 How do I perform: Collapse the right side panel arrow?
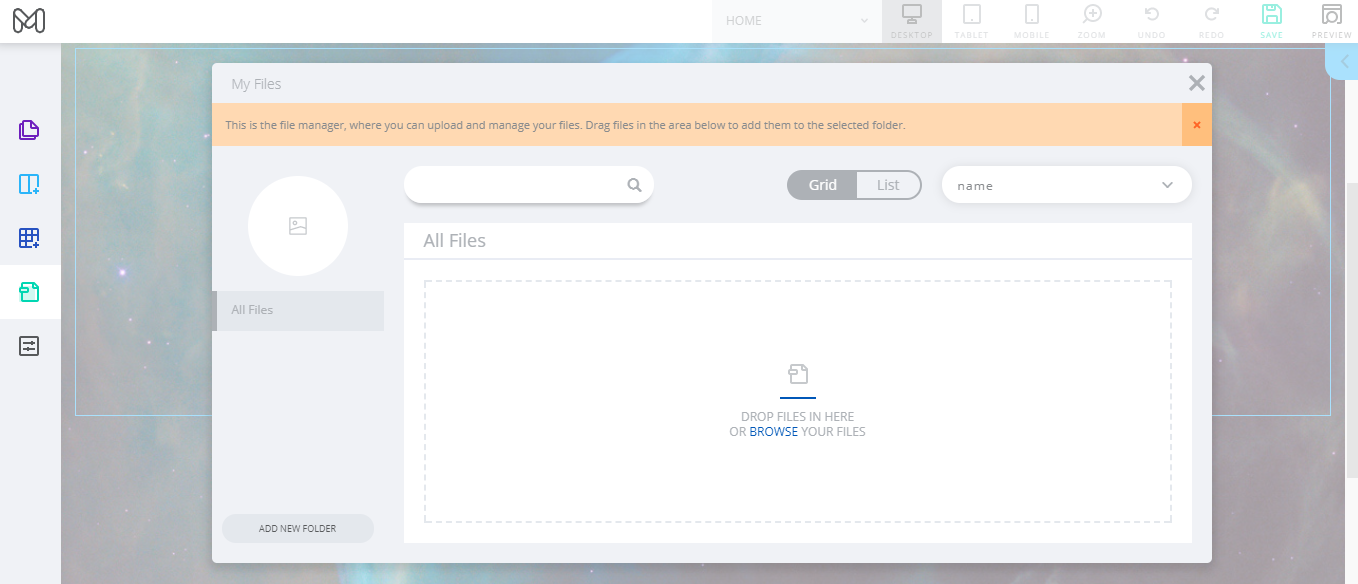click(1343, 61)
